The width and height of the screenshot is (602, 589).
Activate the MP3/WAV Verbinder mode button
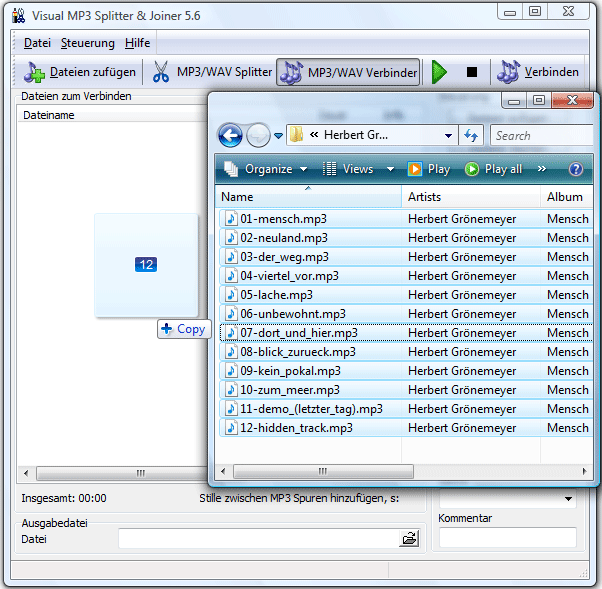[348, 72]
